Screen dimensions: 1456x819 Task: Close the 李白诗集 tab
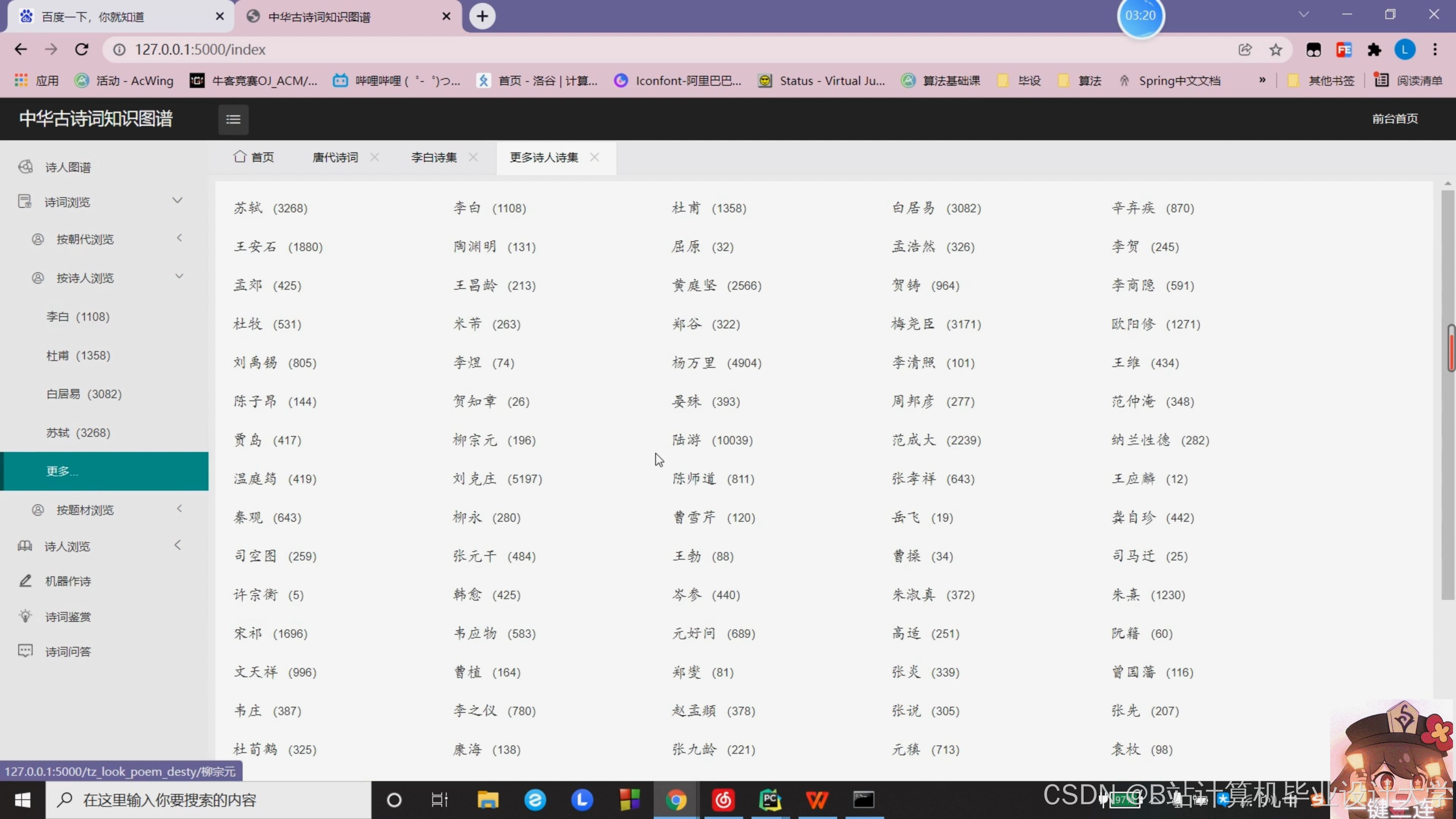[474, 157]
